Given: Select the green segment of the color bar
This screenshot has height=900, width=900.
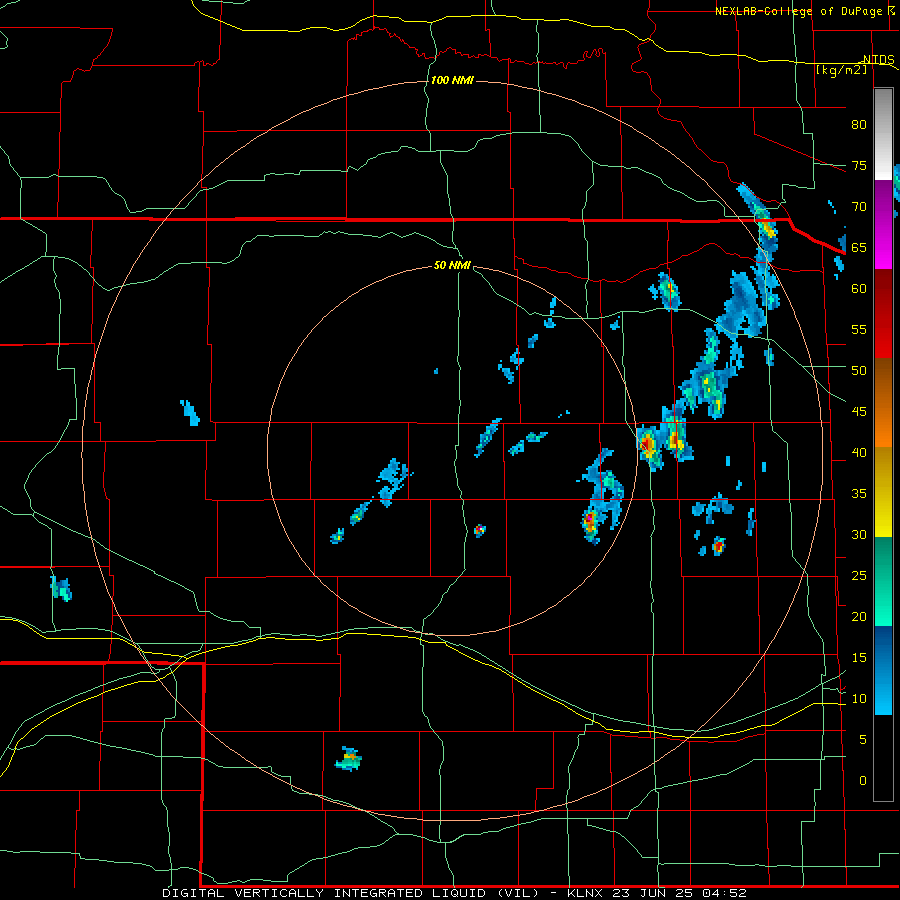Looking at the screenshot, I should [x=883, y=581].
